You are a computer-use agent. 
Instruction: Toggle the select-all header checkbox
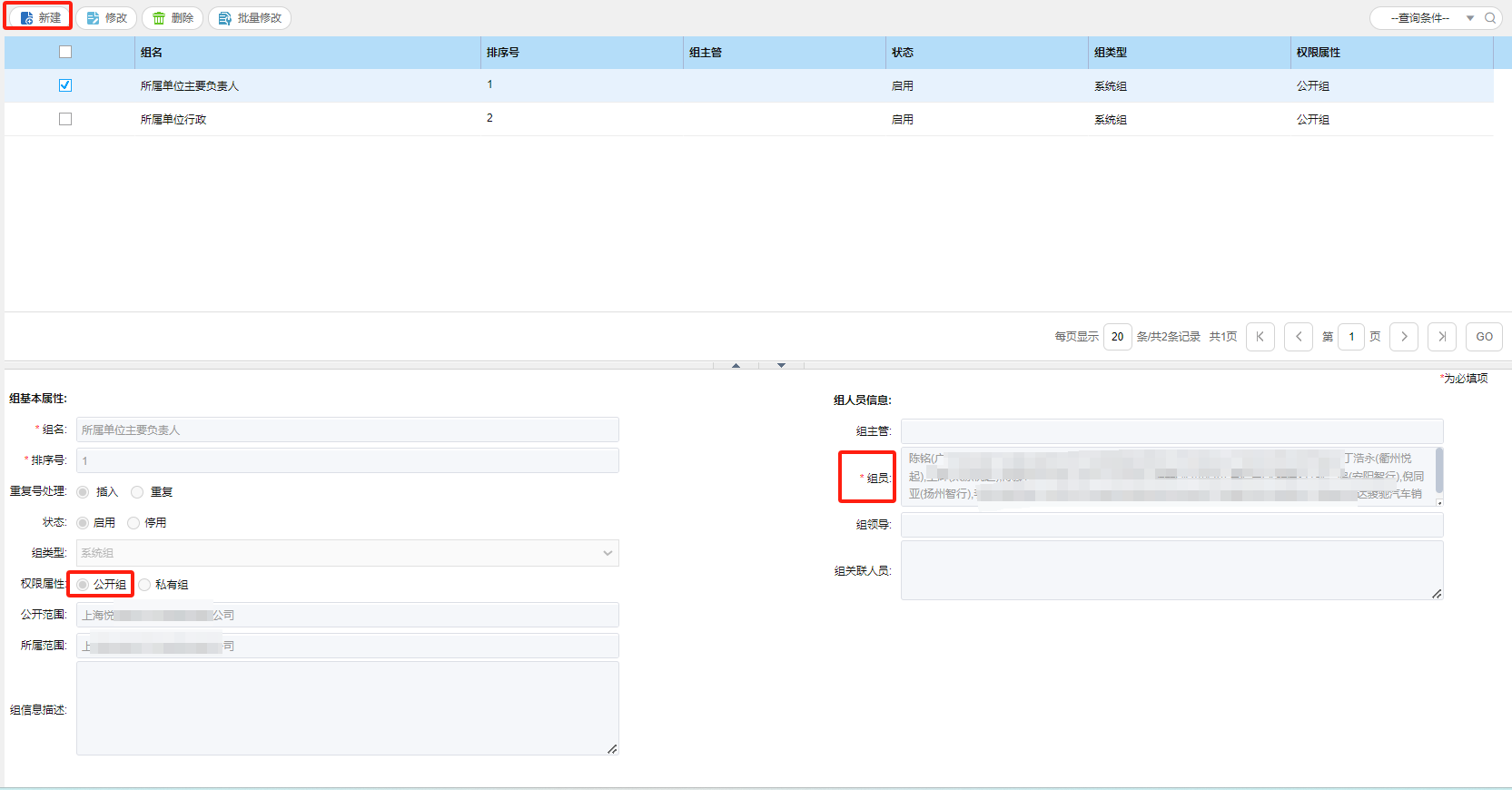click(65, 52)
